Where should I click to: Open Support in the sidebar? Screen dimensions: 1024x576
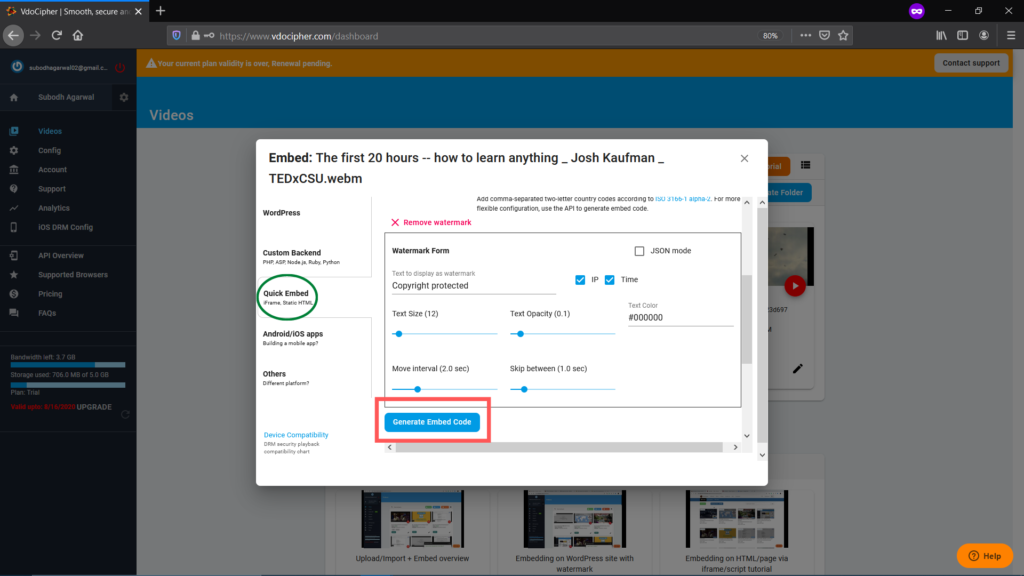(52, 189)
